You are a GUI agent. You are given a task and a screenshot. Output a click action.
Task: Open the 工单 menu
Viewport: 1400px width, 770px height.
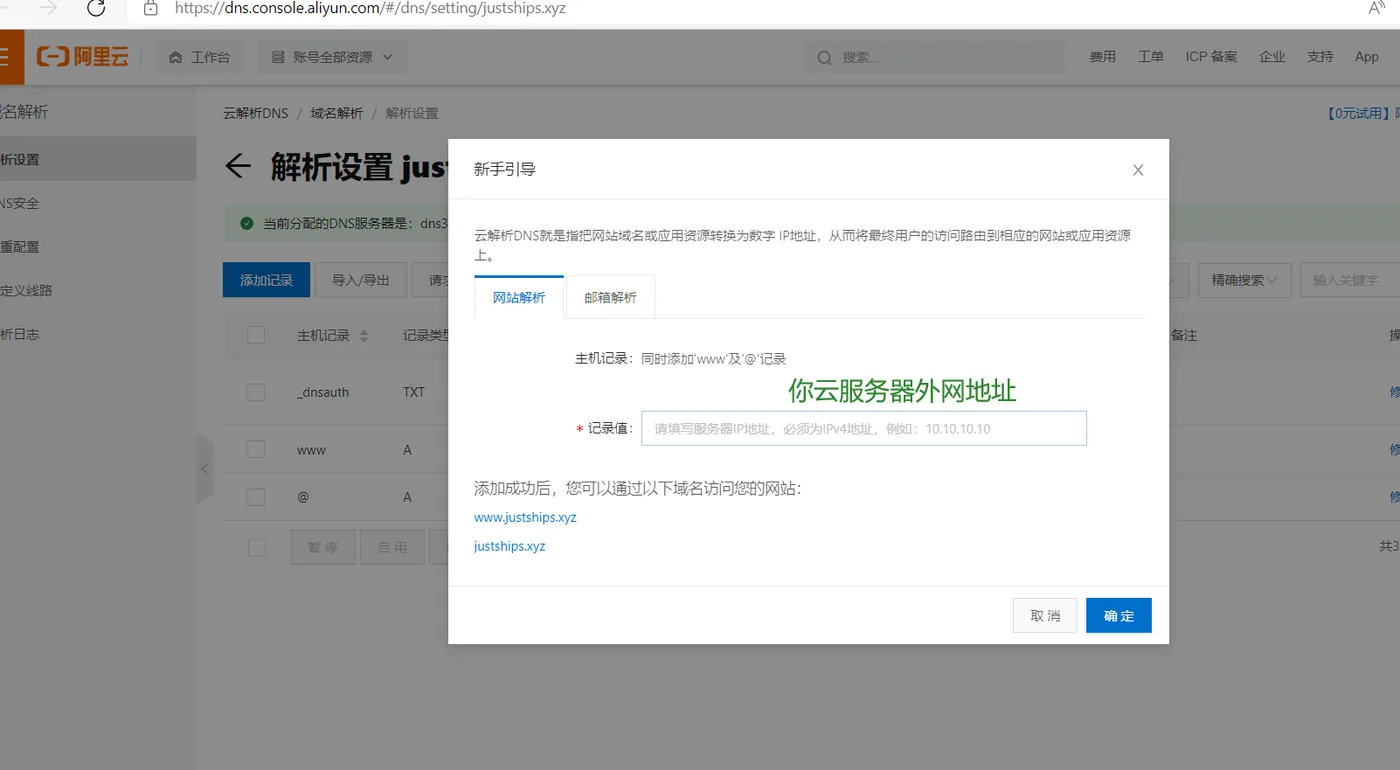coord(1151,57)
